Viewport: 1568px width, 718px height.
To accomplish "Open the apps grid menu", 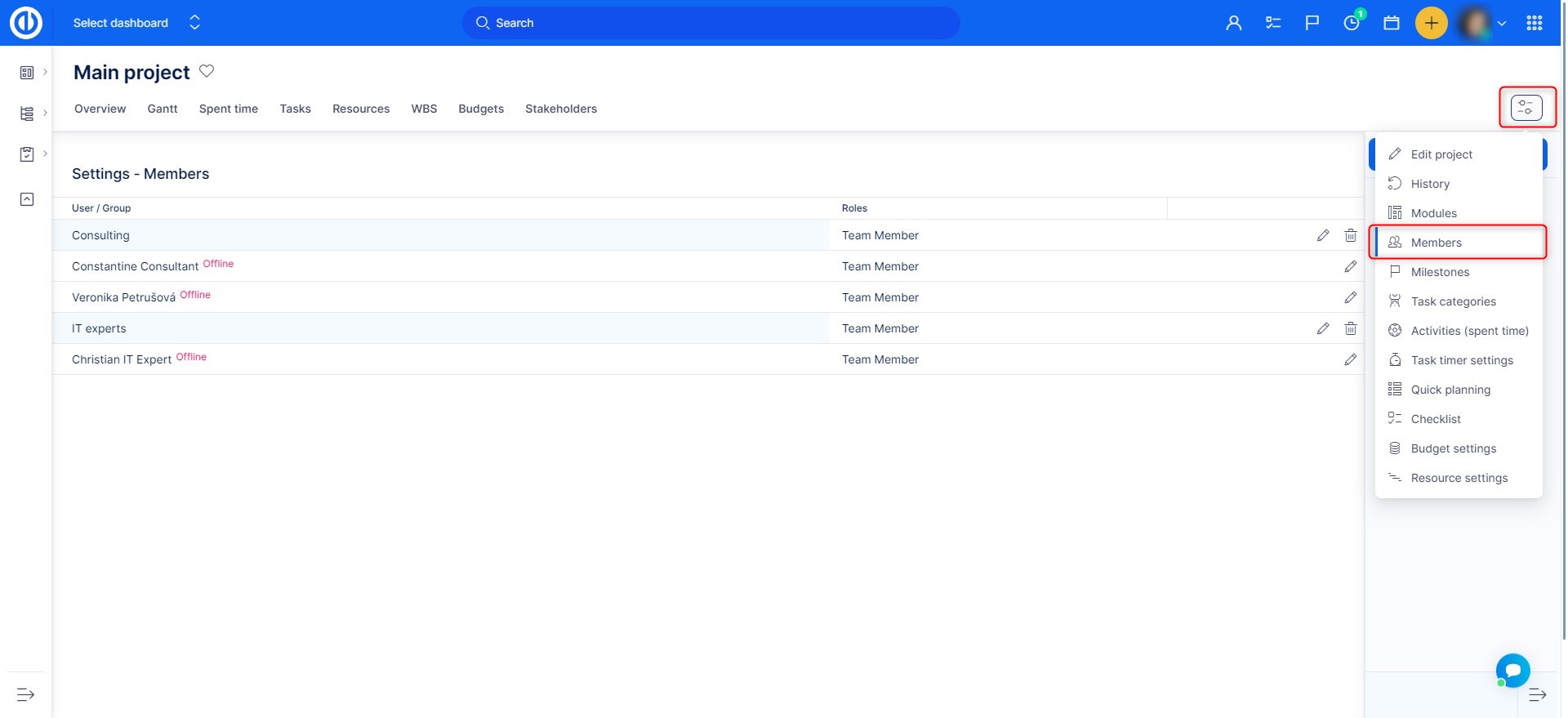I will point(1534,23).
